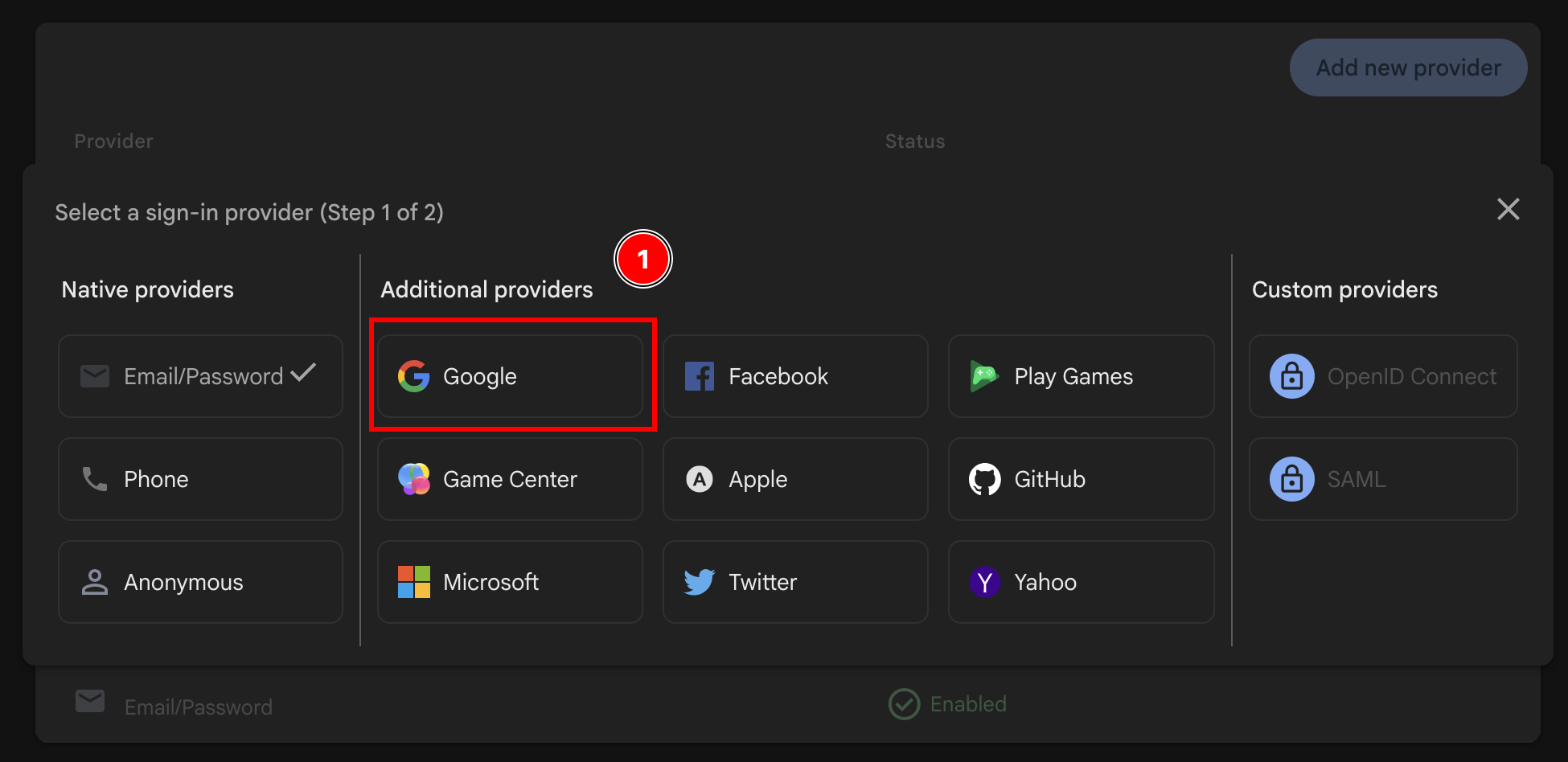Choose the Play Games provider

pos(1081,375)
